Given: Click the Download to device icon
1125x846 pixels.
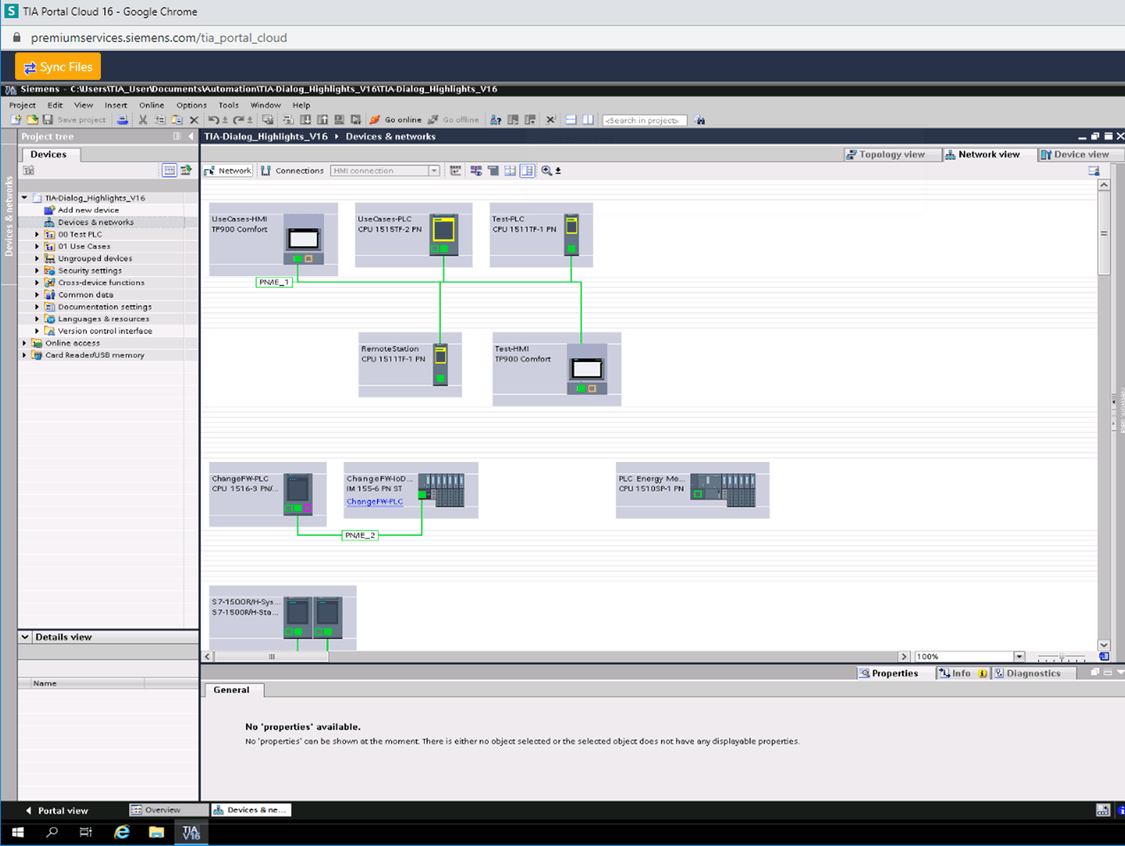Looking at the screenshot, I should click(305, 120).
